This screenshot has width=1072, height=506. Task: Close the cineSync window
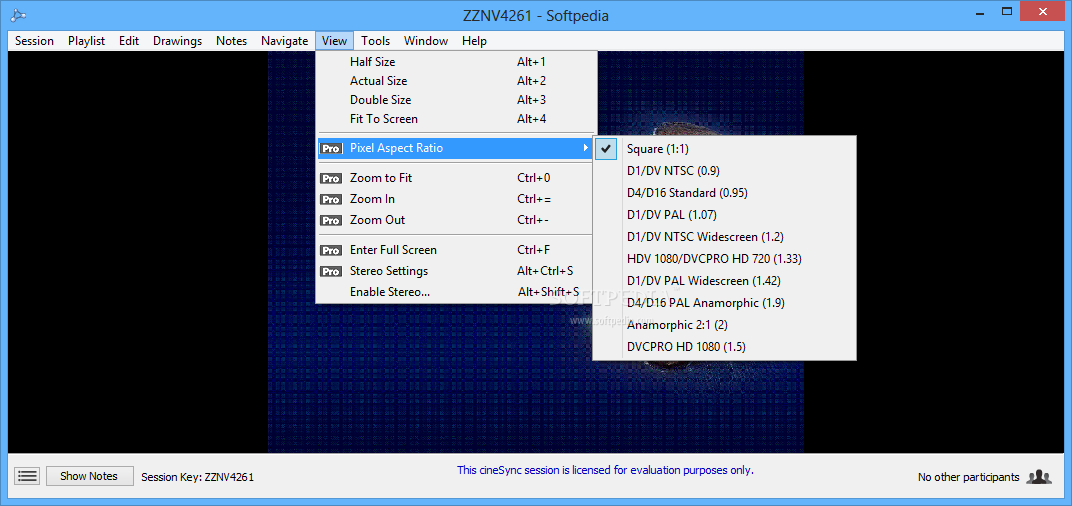pyautogui.click(x=1045, y=12)
